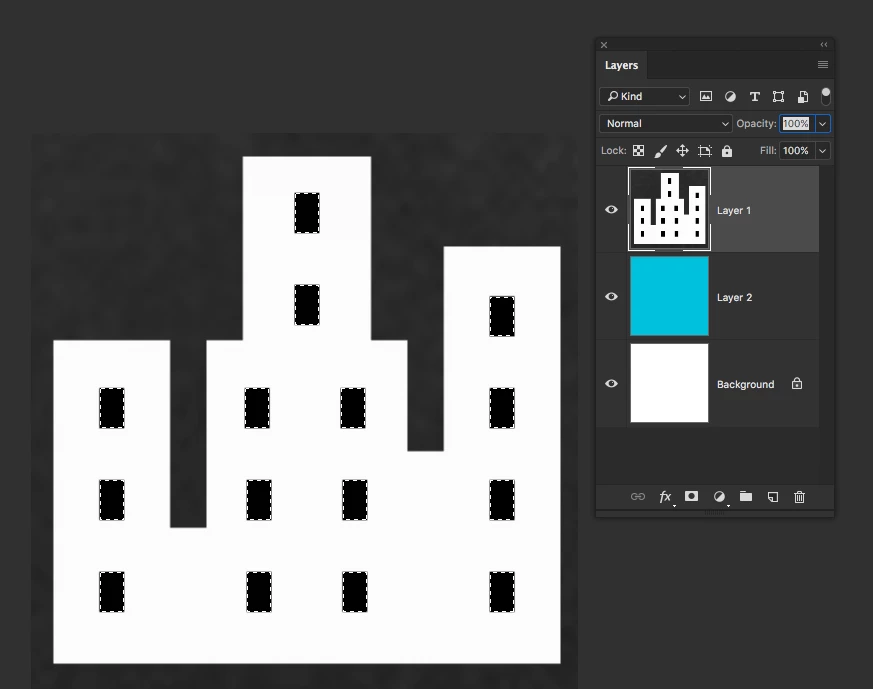Open the Layers panel options menu
Image resolution: width=873 pixels, height=689 pixels.
pyautogui.click(x=822, y=65)
